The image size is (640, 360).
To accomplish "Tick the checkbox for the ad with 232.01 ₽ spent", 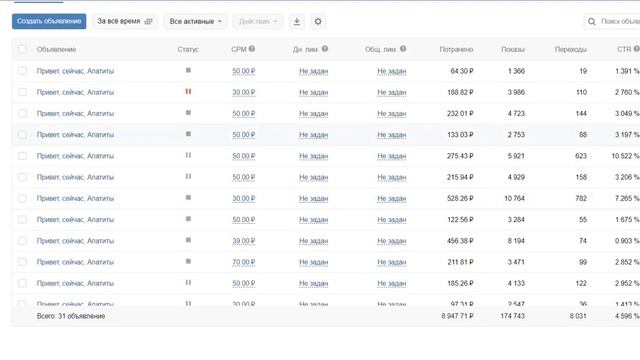I will (22, 113).
